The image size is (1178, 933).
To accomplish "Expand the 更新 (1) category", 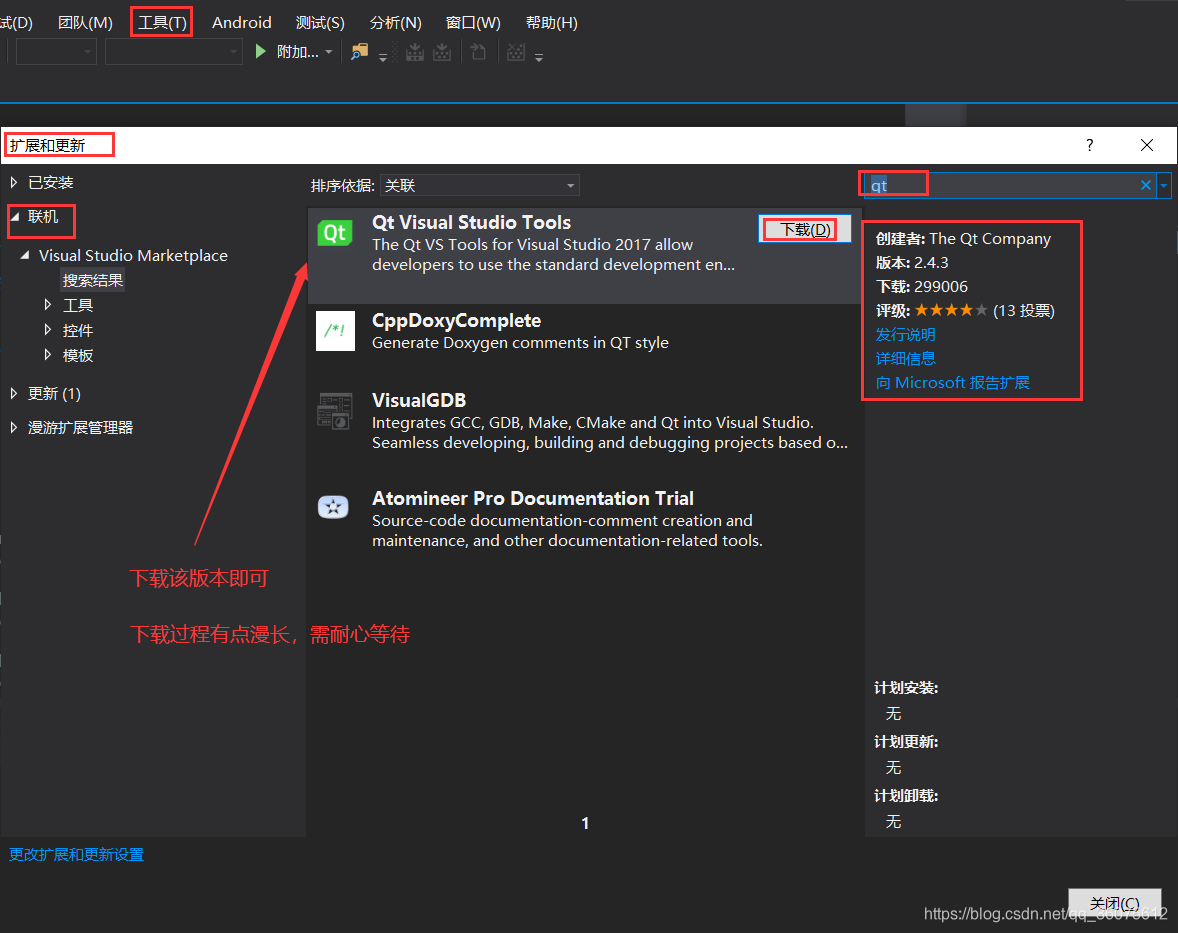I will coord(14,393).
